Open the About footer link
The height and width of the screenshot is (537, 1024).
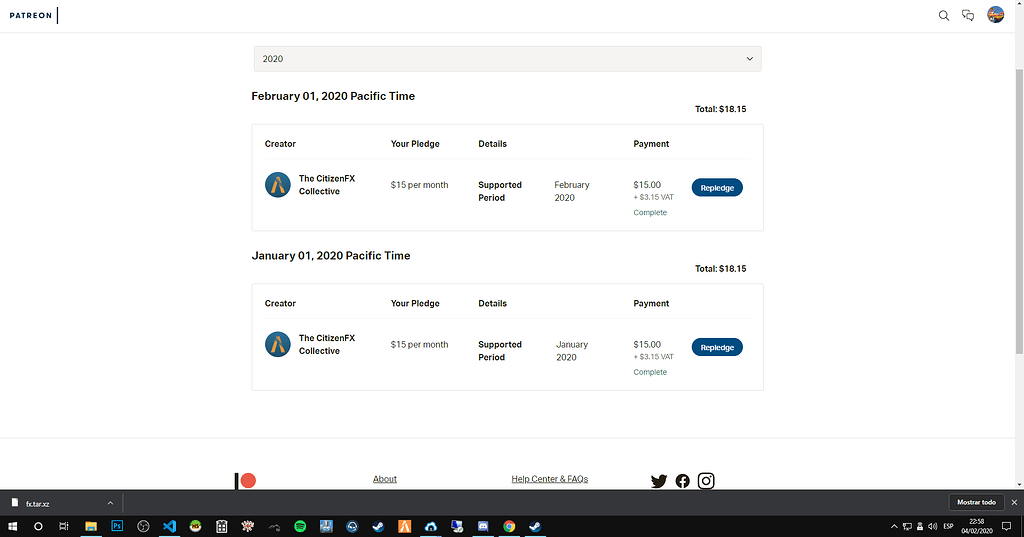point(385,479)
